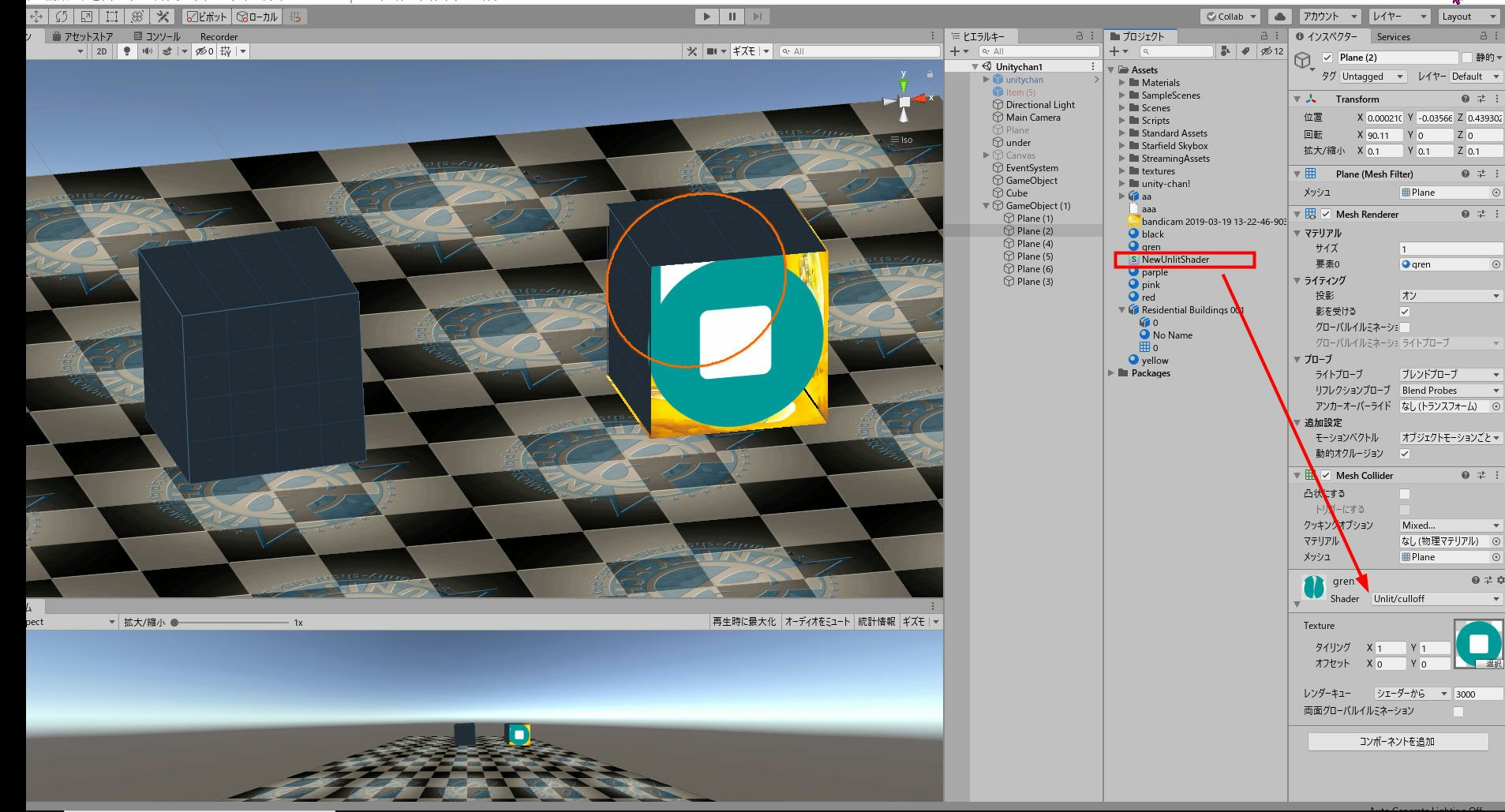Image resolution: width=1505 pixels, height=812 pixels.
Task: Uncheck the Plane (2) active checkbox
Action: click(1327, 58)
